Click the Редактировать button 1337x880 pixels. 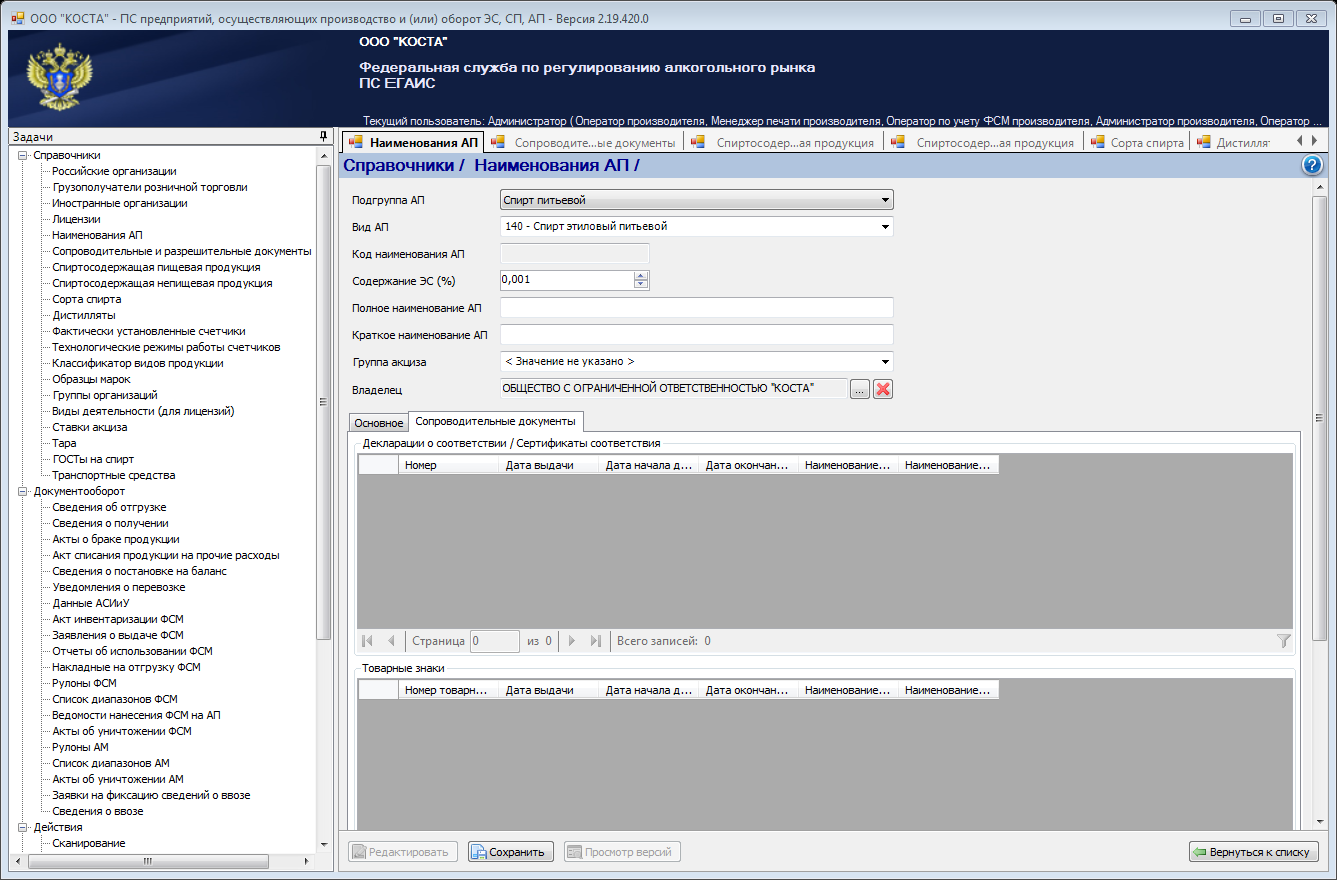403,852
